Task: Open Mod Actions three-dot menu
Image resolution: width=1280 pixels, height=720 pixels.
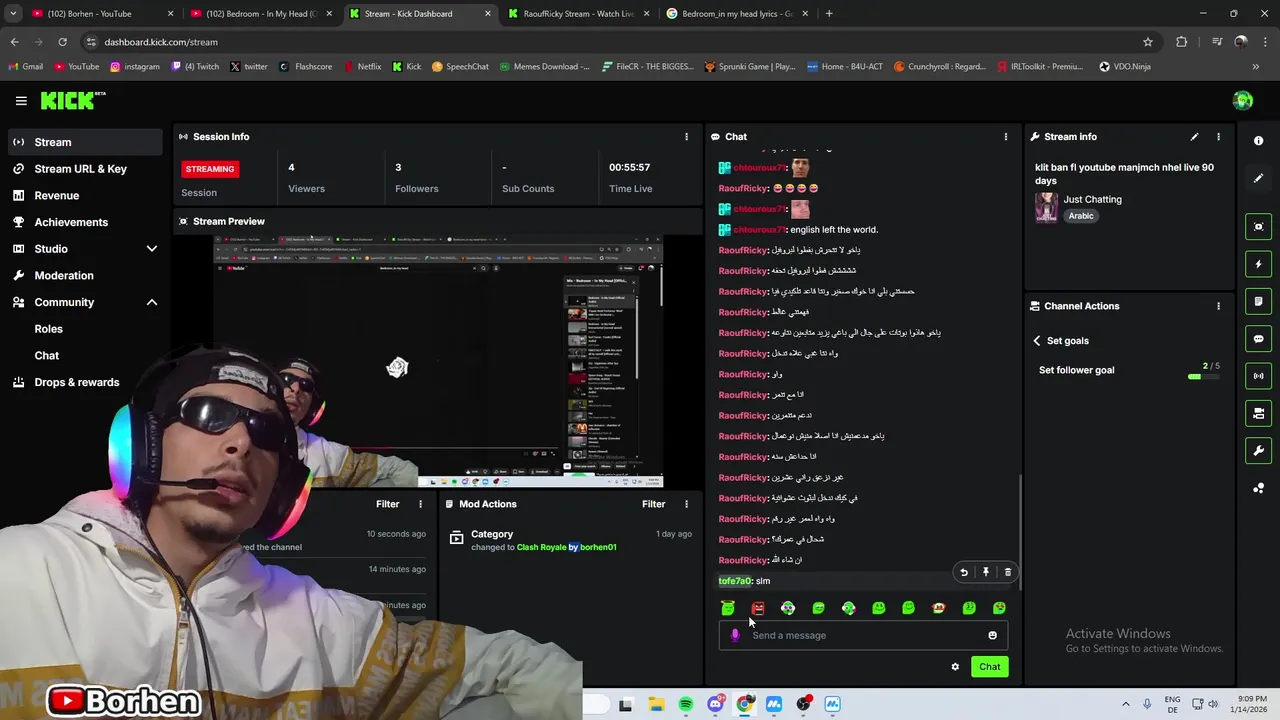Action: click(x=686, y=504)
